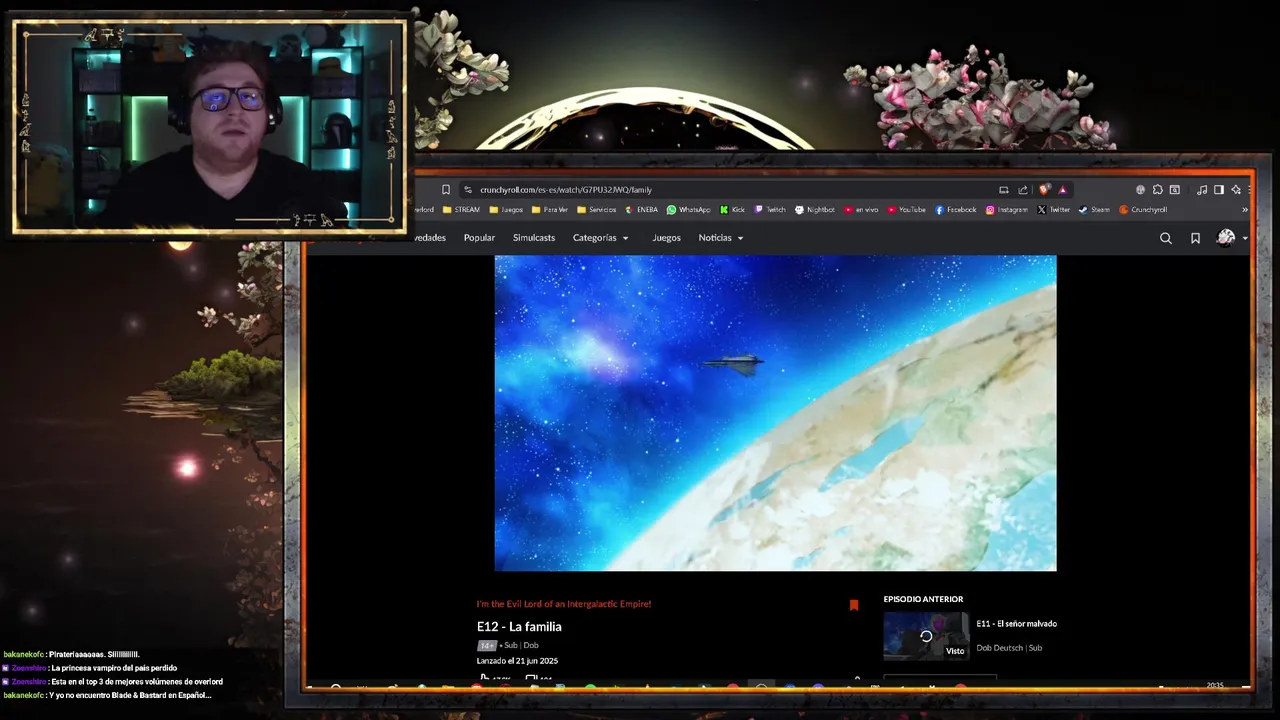
Task: Open the media control music note icon
Action: (1202, 190)
